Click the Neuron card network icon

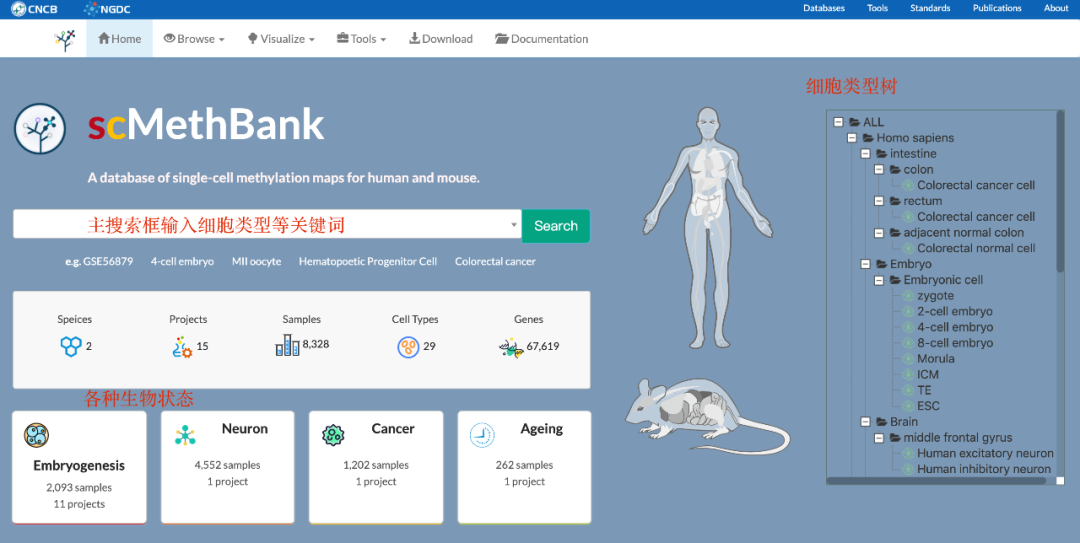(185, 435)
